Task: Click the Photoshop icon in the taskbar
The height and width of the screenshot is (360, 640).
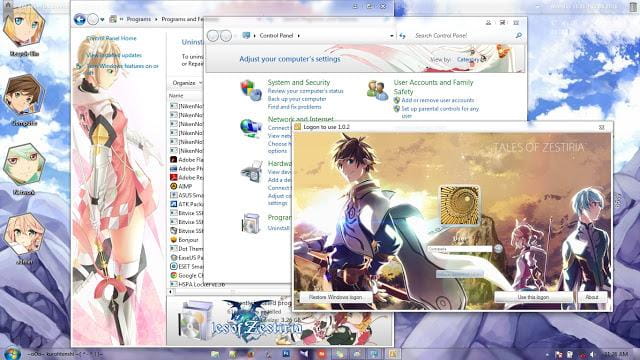Action: [286, 353]
